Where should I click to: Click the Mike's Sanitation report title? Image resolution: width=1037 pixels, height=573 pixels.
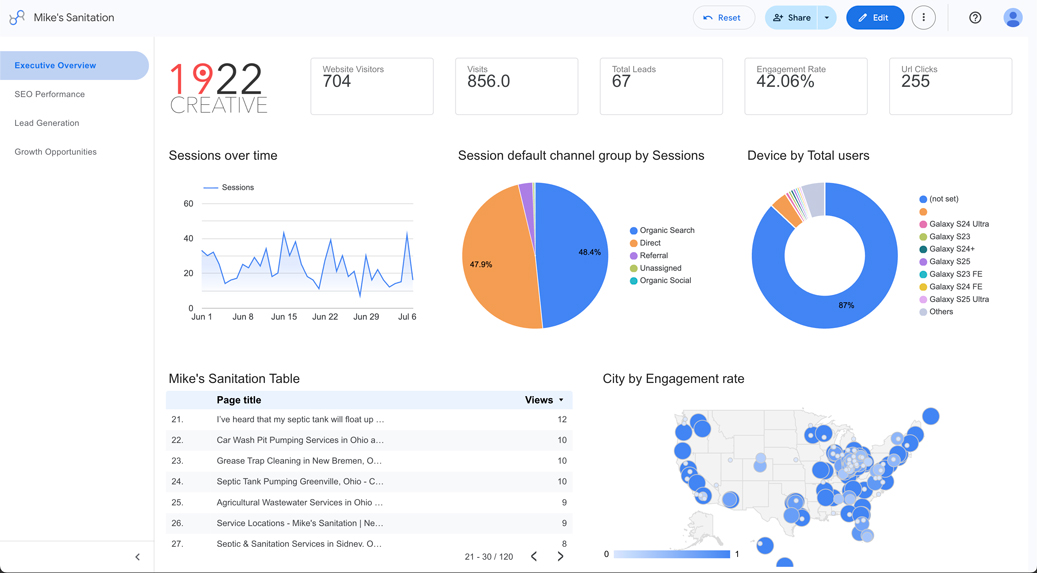(74, 18)
